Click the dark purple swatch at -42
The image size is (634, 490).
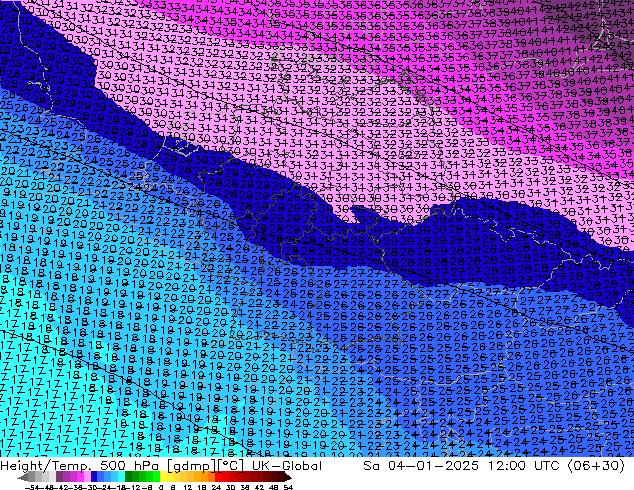tap(59, 476)
